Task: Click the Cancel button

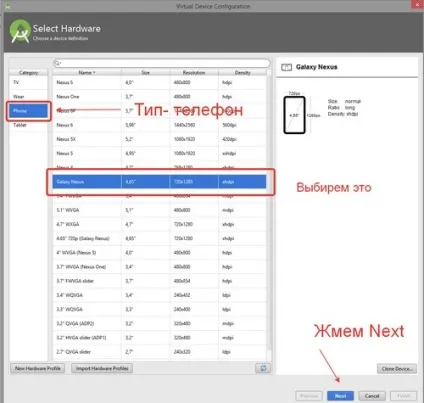Action: pos(372,396)
